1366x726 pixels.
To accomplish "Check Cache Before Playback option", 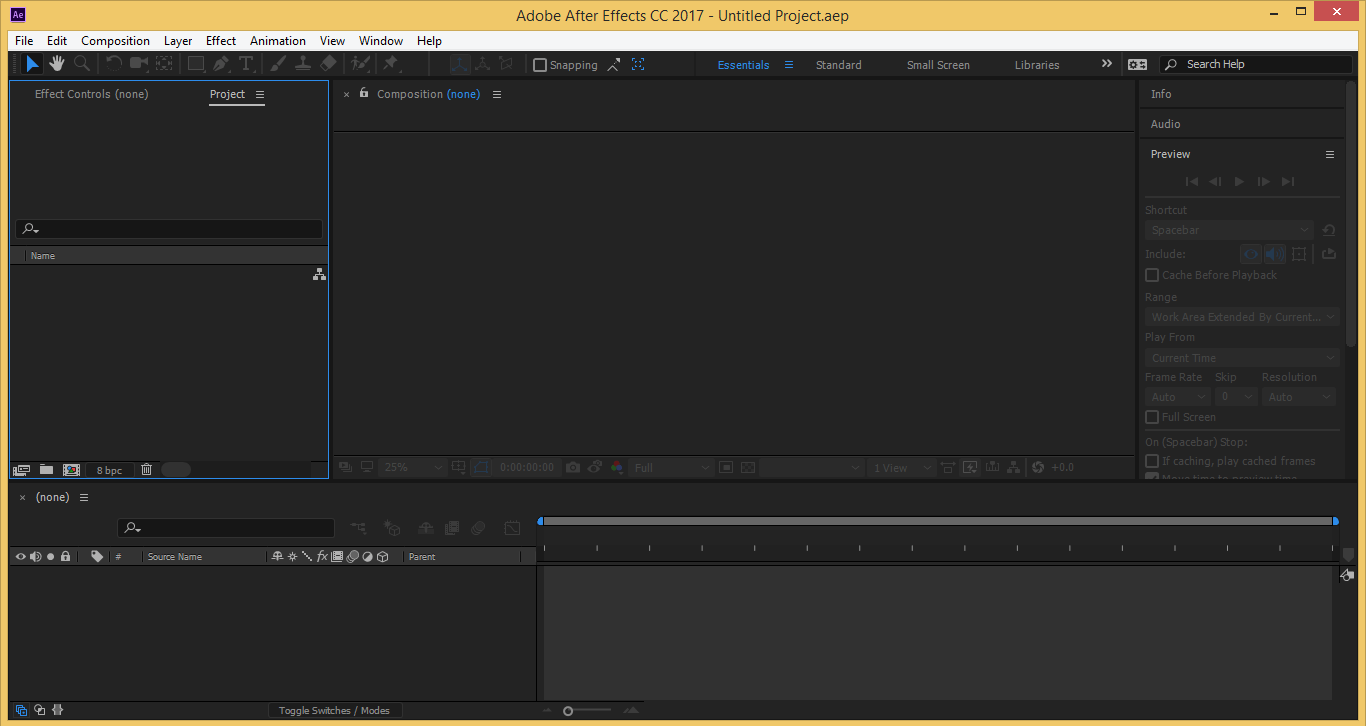I will point(1152,275).
